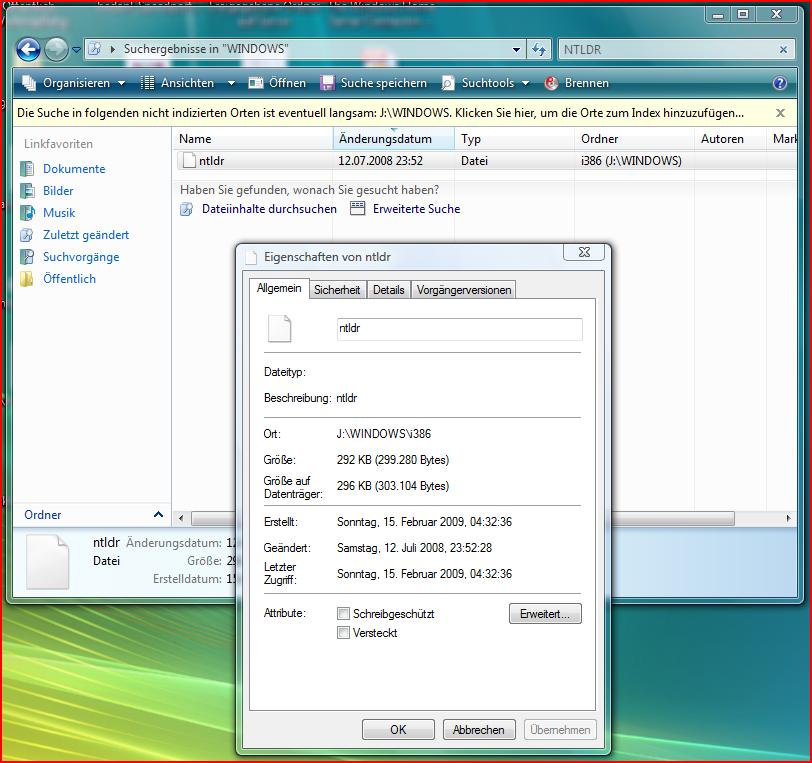Image resolution: width=812 pixels, height=763 pixels.
Task: Open Help via the blue question mark
Action: pos(779,83)
